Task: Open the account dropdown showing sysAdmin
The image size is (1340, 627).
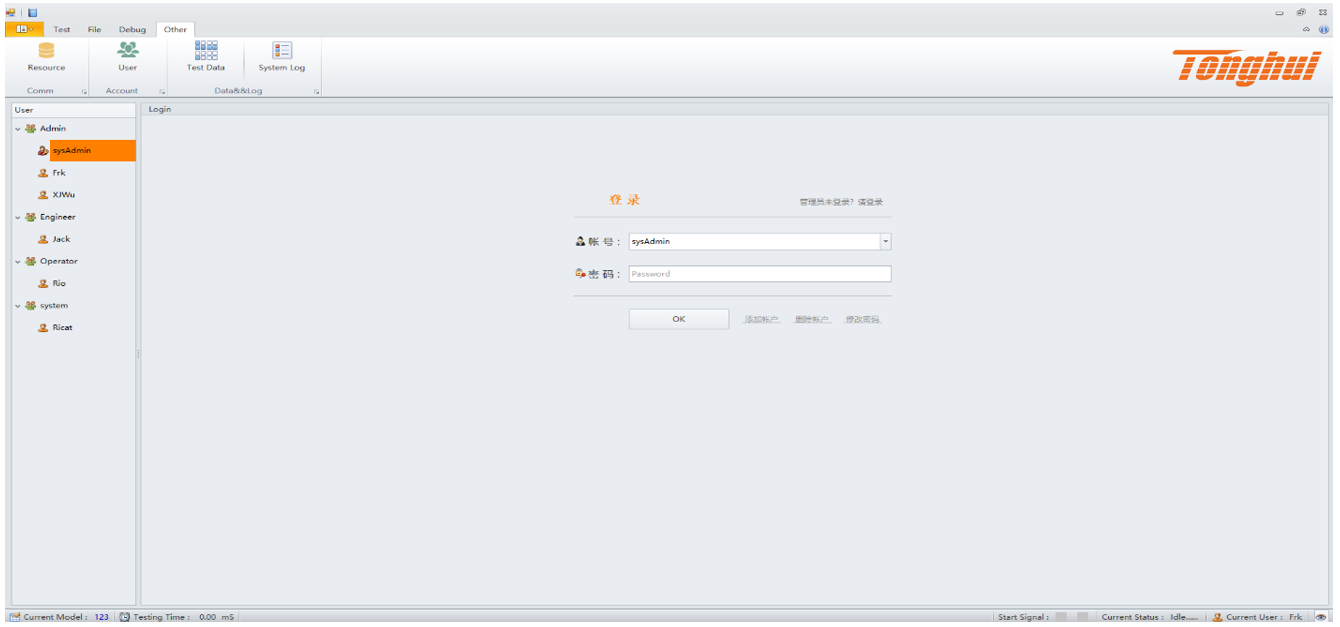Action: coord(885,242)
